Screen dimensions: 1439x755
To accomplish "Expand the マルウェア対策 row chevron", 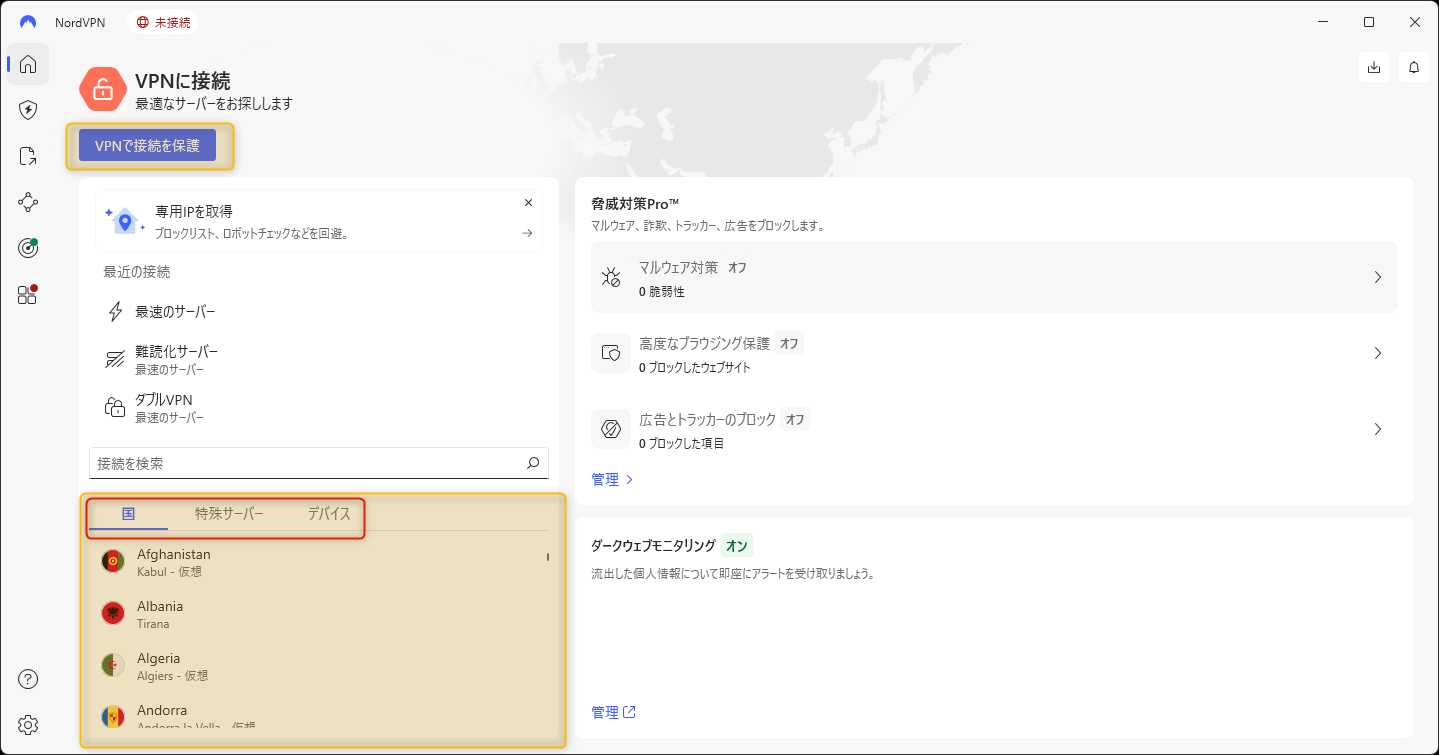I will coord(1377,277).
